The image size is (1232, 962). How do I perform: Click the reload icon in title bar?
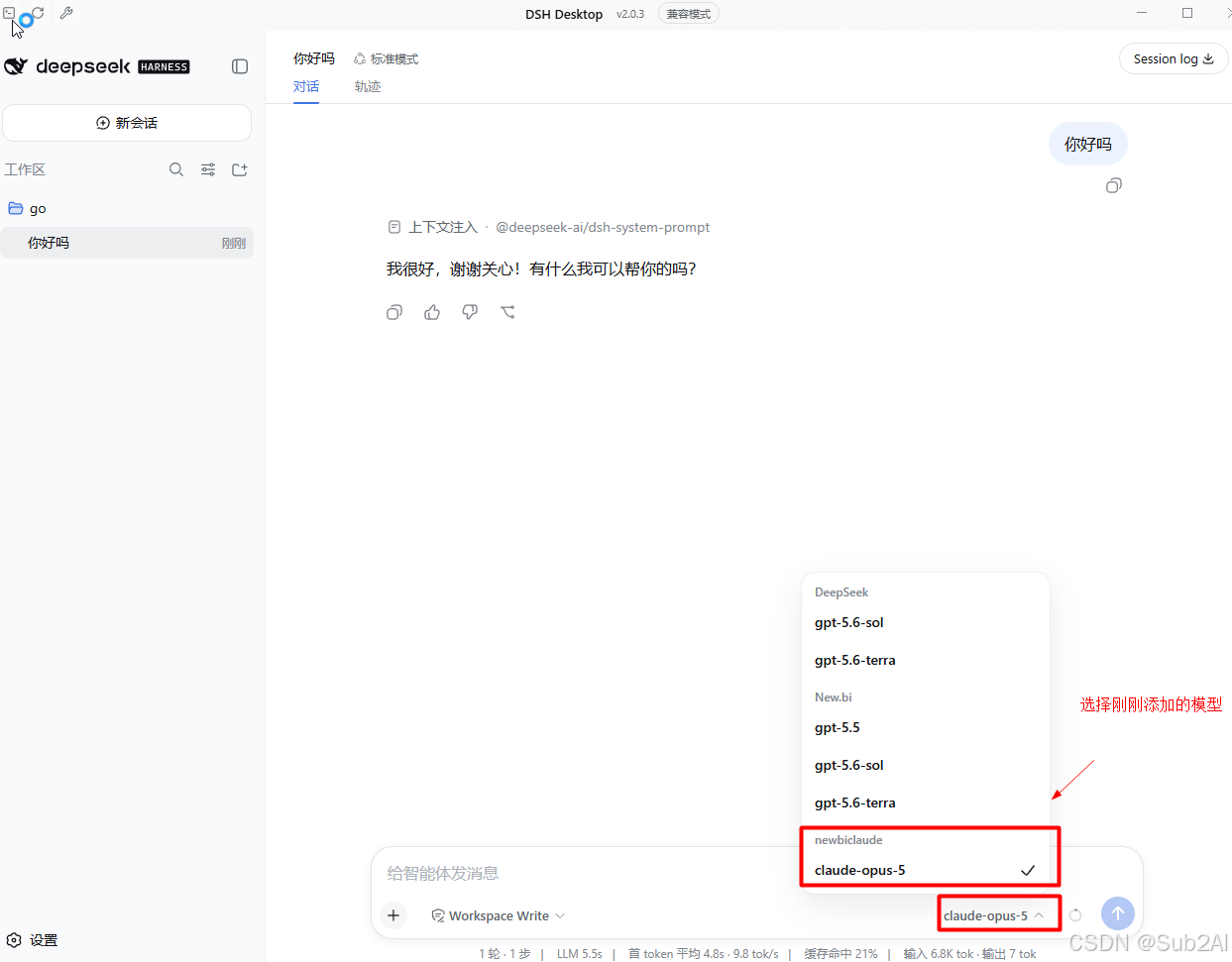coord(38,13)
